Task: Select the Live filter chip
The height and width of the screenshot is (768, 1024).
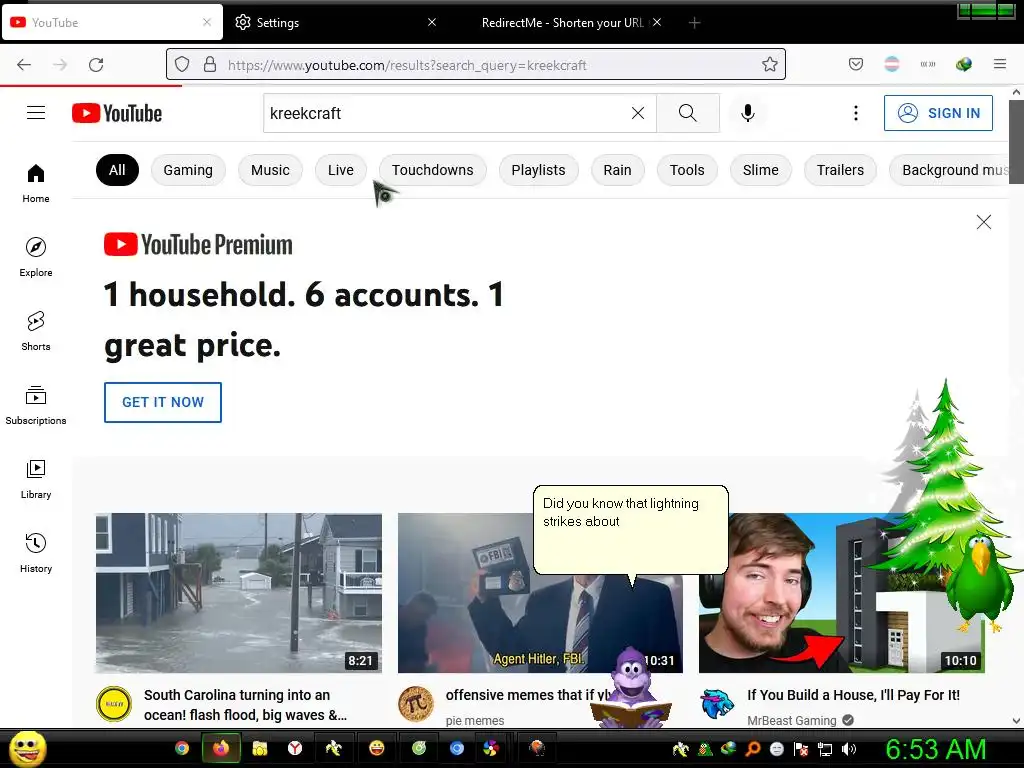Action: point(341,170)
